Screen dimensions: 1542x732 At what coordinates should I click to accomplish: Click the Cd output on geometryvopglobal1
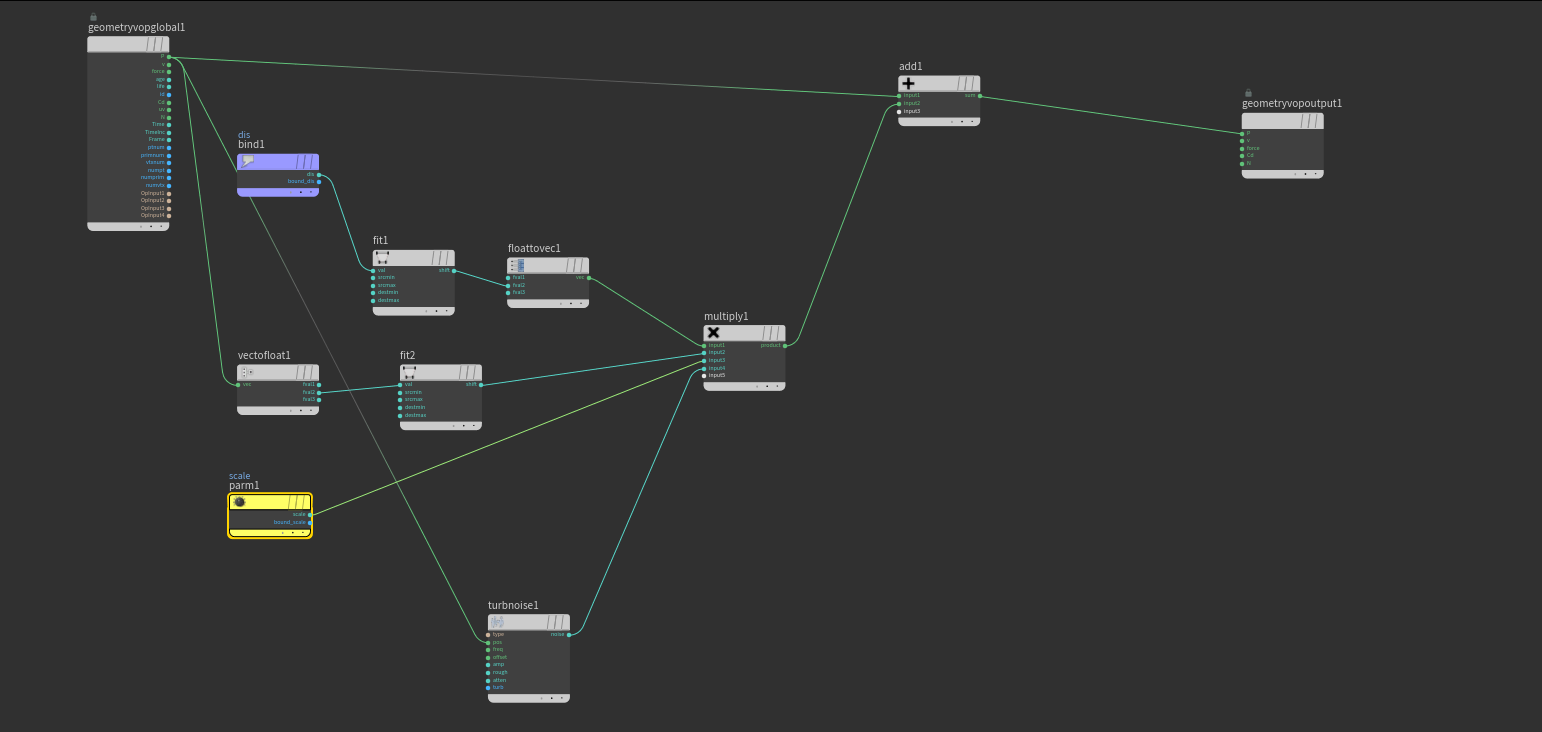pyautogui.click(x=168, y=102)
